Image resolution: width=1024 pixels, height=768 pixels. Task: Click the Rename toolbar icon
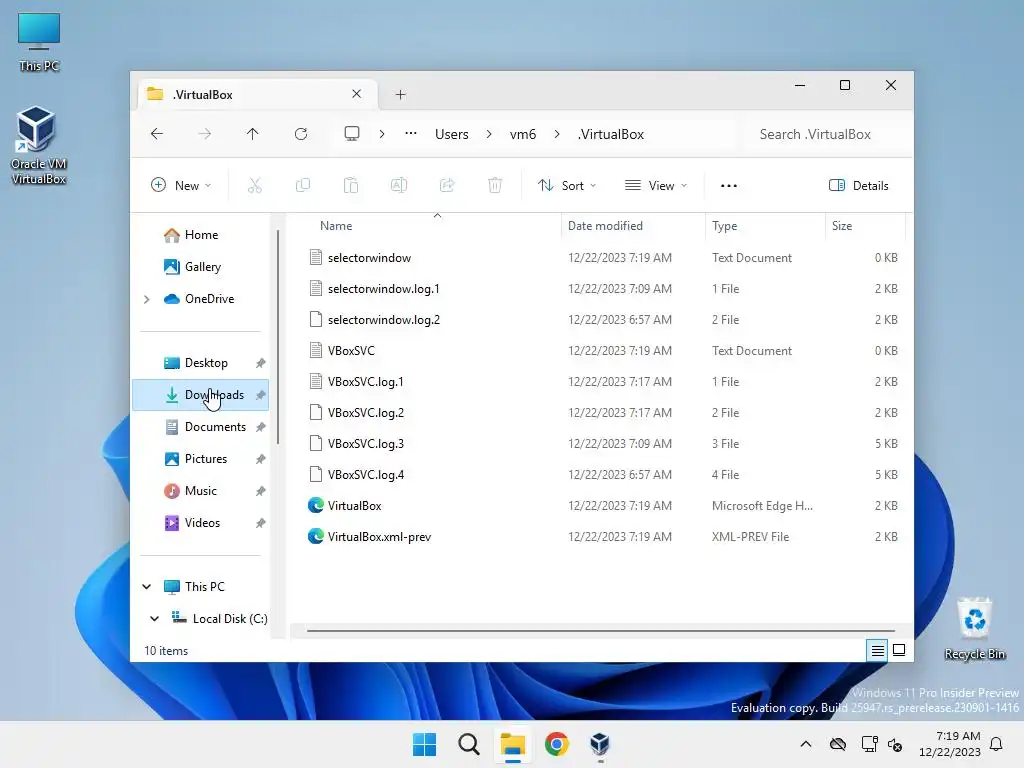point(399,185)
